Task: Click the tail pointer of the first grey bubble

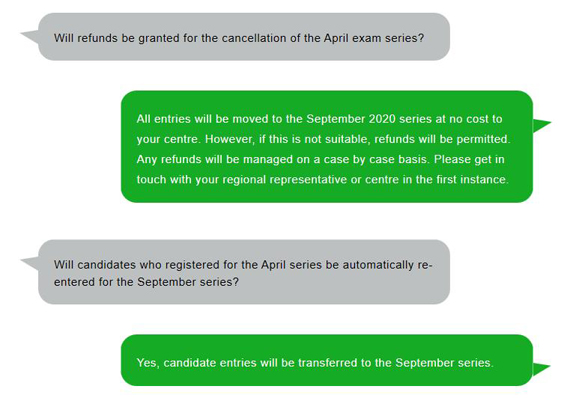Action: pyautogui.click(x=30, y=37)
